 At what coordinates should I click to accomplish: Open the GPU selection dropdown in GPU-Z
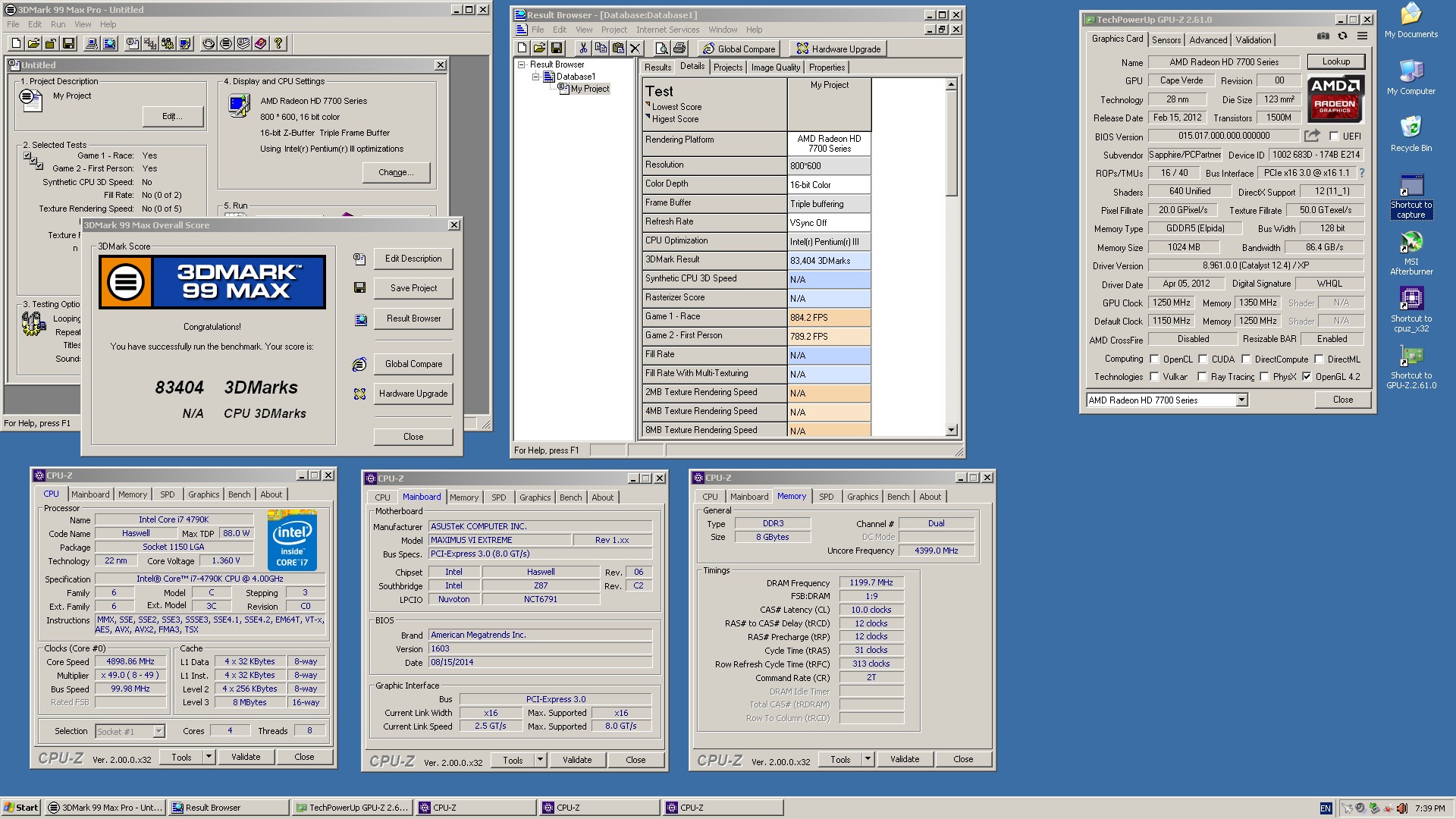tap(1241, 400)
